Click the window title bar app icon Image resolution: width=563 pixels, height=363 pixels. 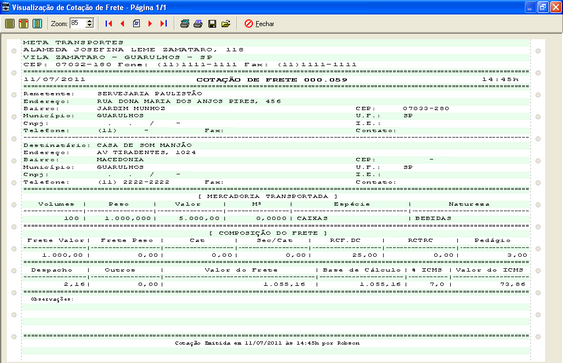(5, 7)
